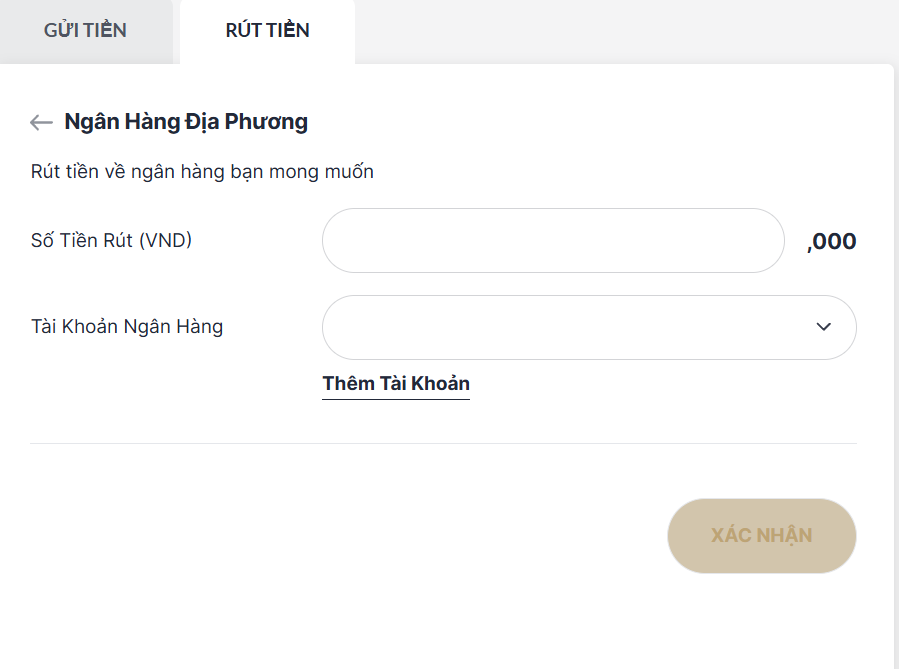Click the chevron on the bank account field

coord(822,327)
